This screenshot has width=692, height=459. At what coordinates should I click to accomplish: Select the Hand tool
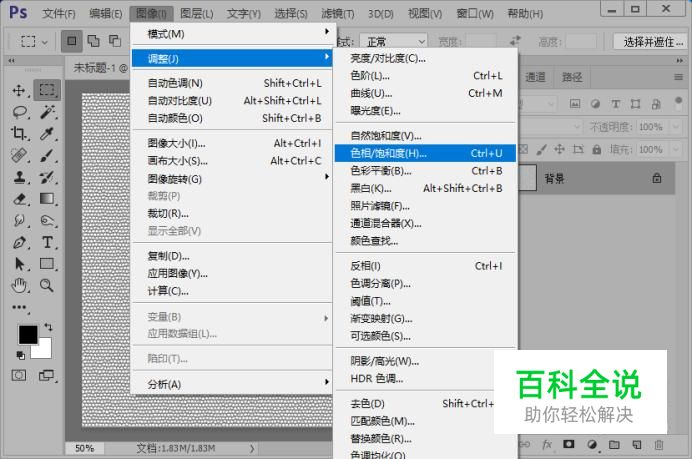pos(19,286)
